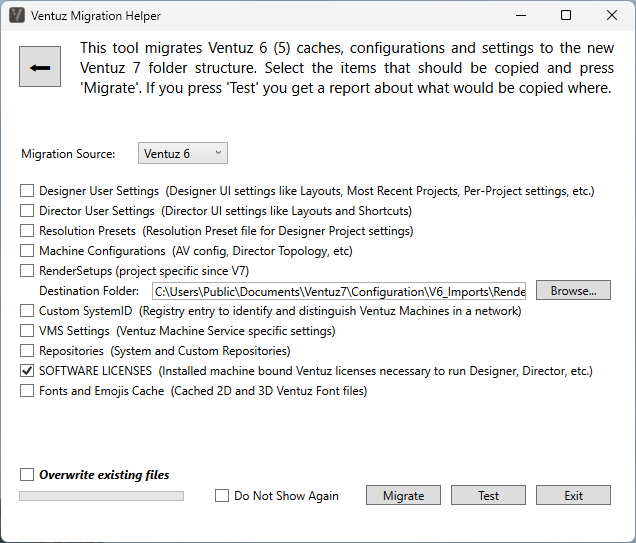
Task: Select Machine Configurations checkbox
Action: click(x=27, y=251)
